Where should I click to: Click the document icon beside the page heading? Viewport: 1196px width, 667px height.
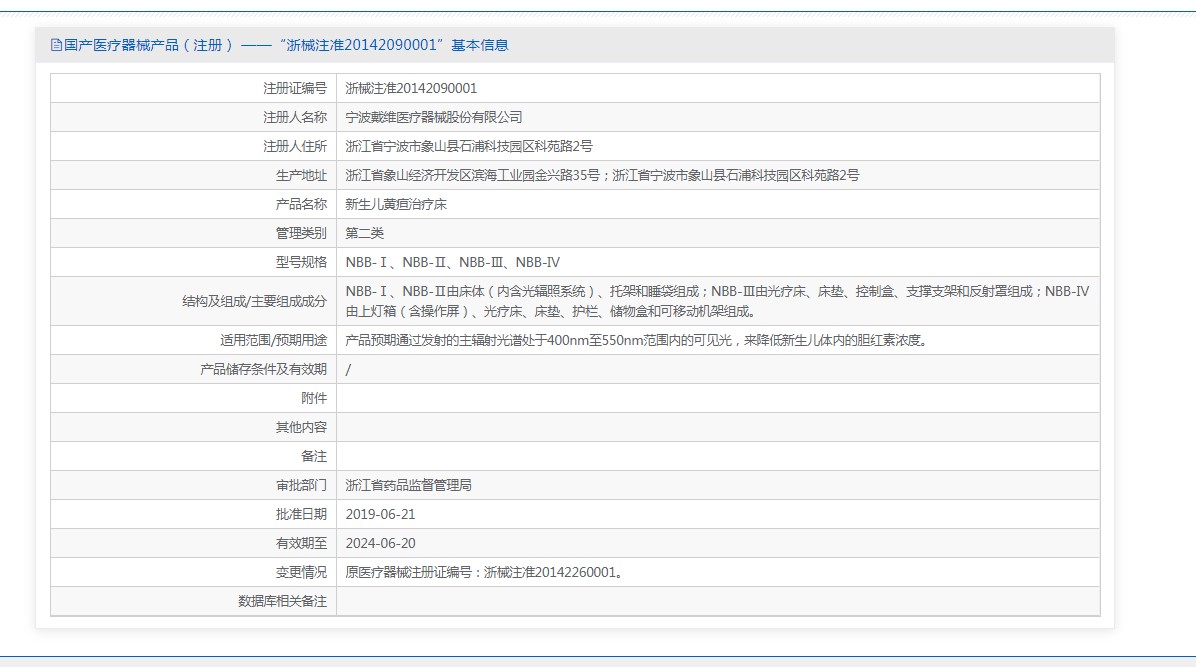click(56, 45)
